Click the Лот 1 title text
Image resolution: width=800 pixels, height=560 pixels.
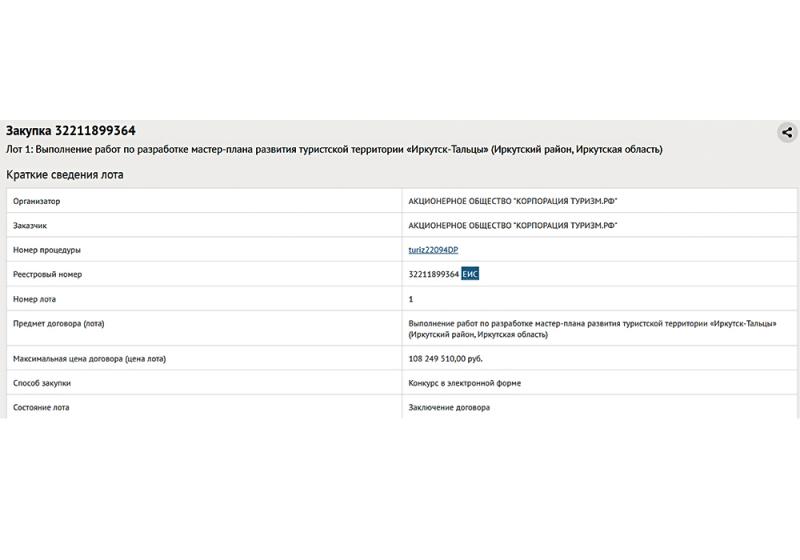(x=334, y=150)
